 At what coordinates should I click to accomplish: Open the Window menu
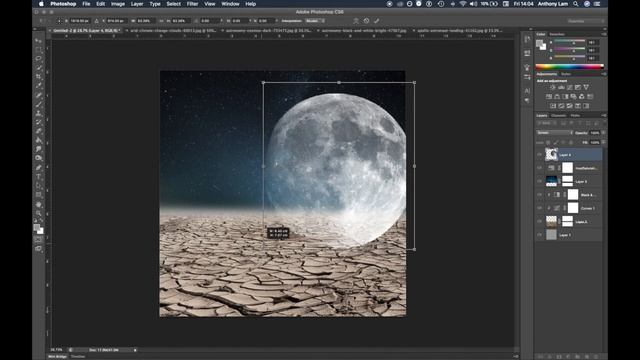[x=230, y=4]
